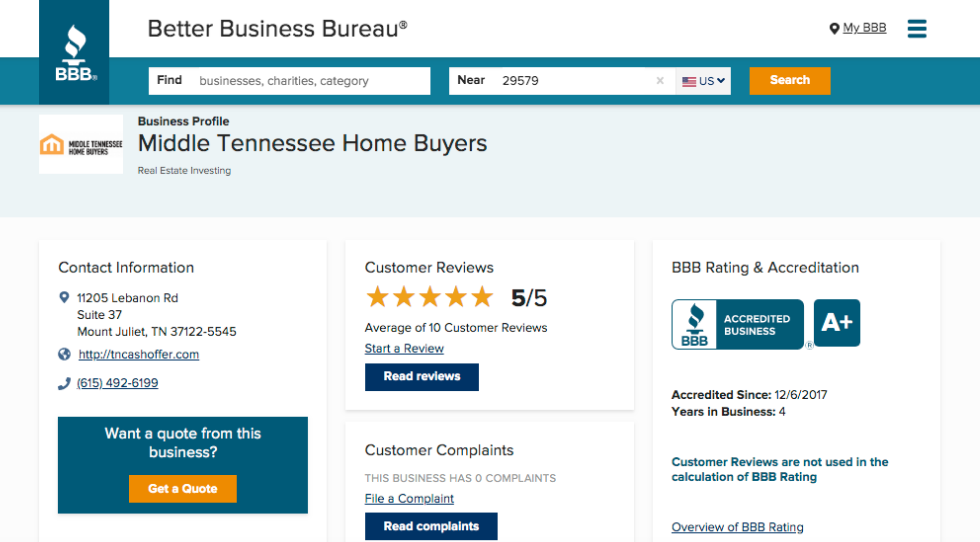
Task: Open the http://tncashoffer.com link
Action: [139, 354]
